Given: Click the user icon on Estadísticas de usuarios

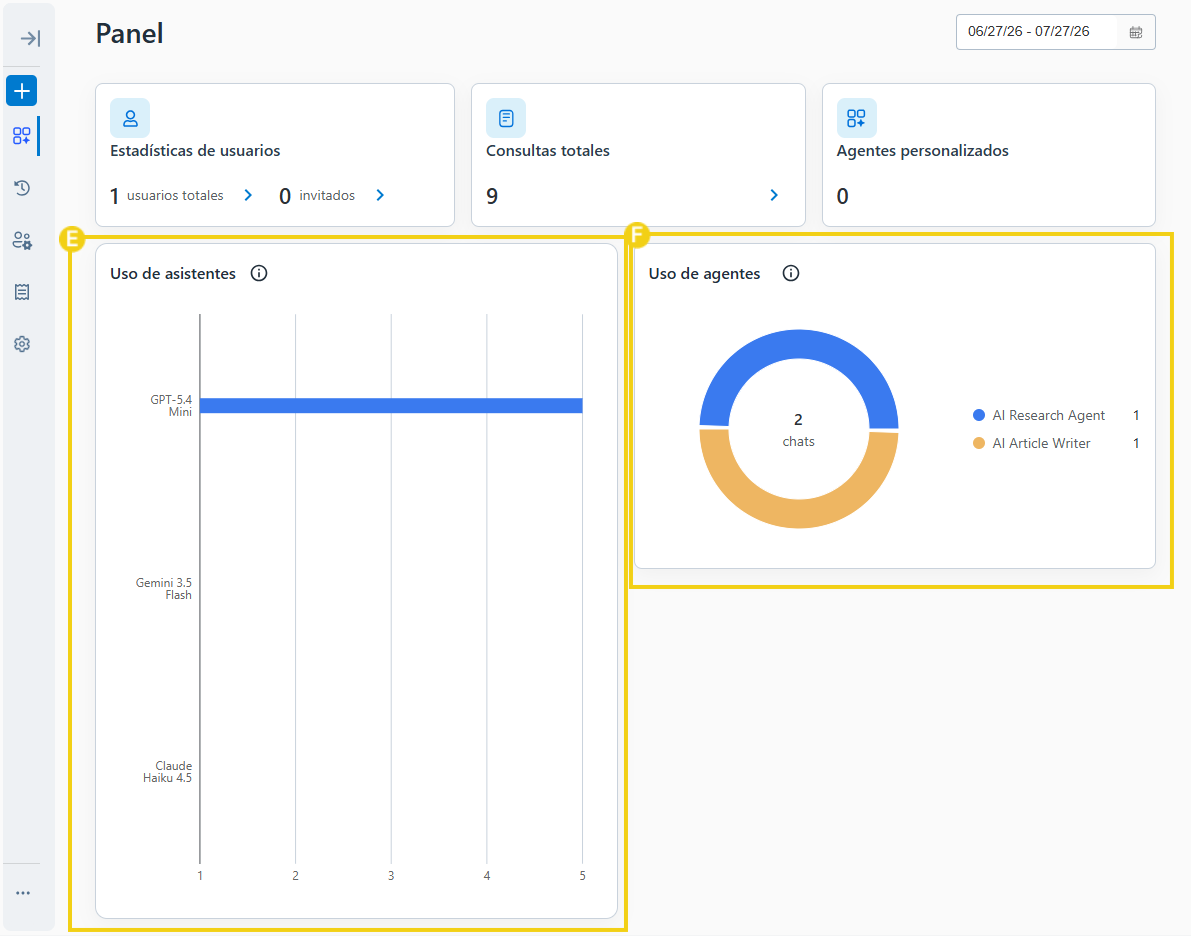Looking at the screenshot, I should (x=130, y=119).
